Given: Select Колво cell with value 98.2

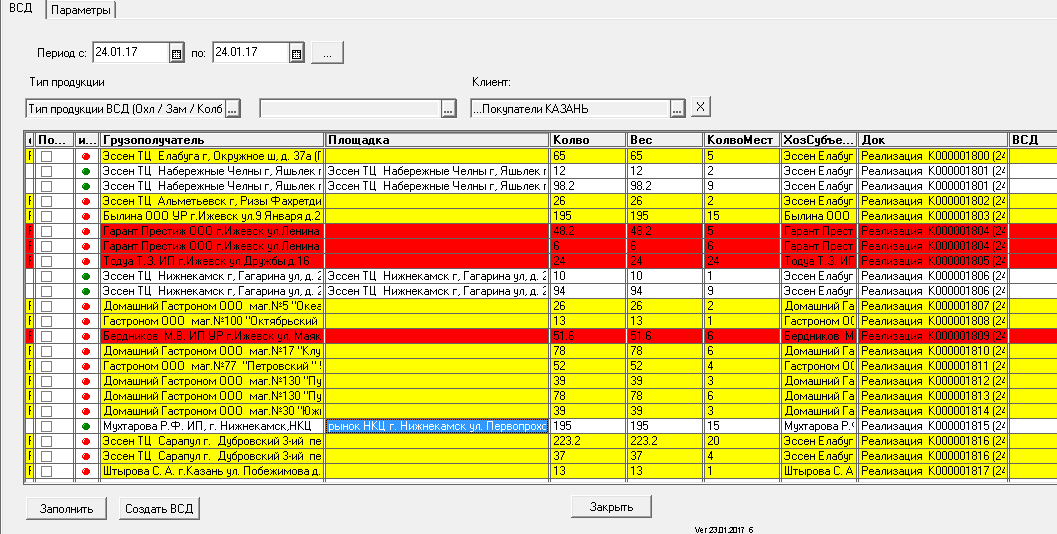Looking at the screenshot, I should click(588, 186).
